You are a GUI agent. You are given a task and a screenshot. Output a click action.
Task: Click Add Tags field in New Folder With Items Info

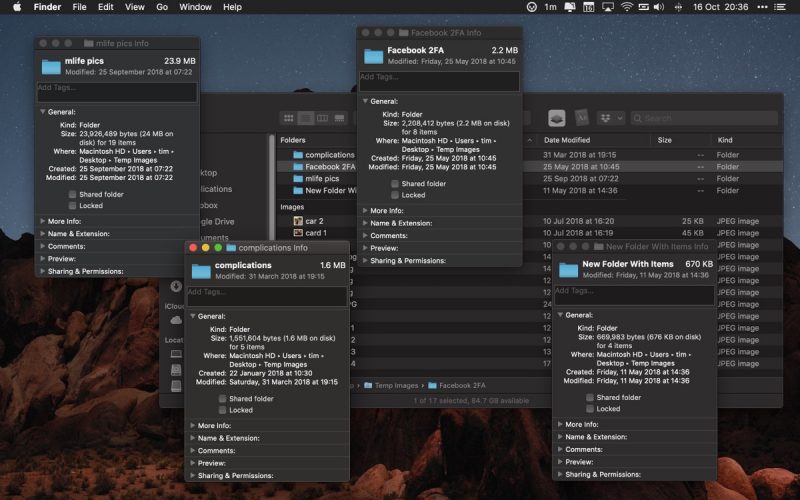634,295
